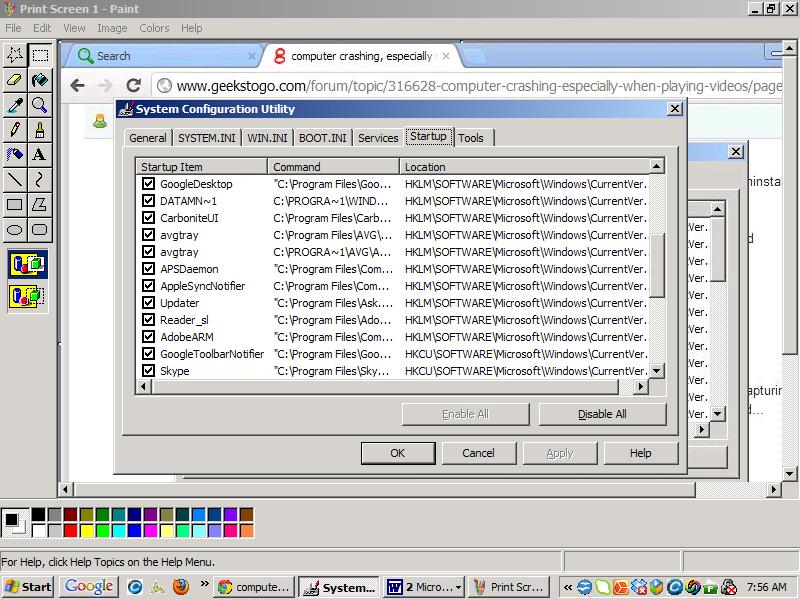The height and width of the screenshot is (600, 800).
Task: Toggle the AppleSyncNotifier checkbox
Action: tap(148, 286)
